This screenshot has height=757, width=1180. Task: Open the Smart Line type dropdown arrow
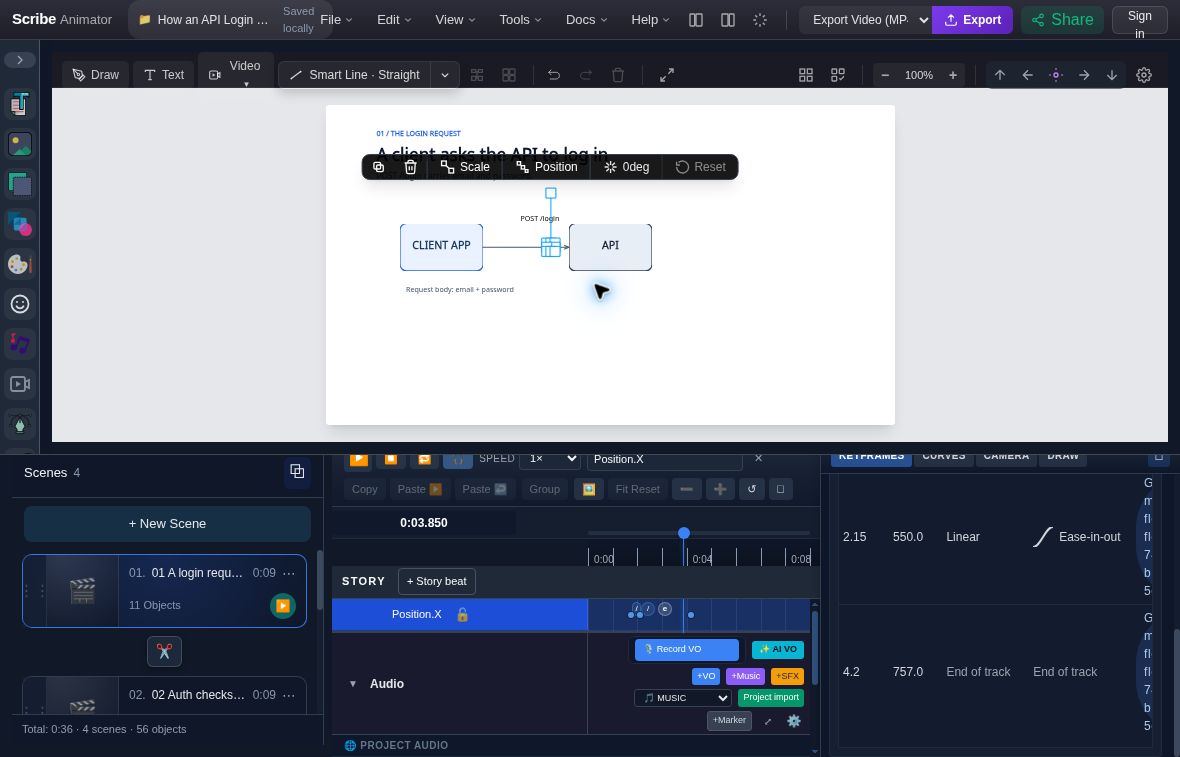(x=445, y=74)
